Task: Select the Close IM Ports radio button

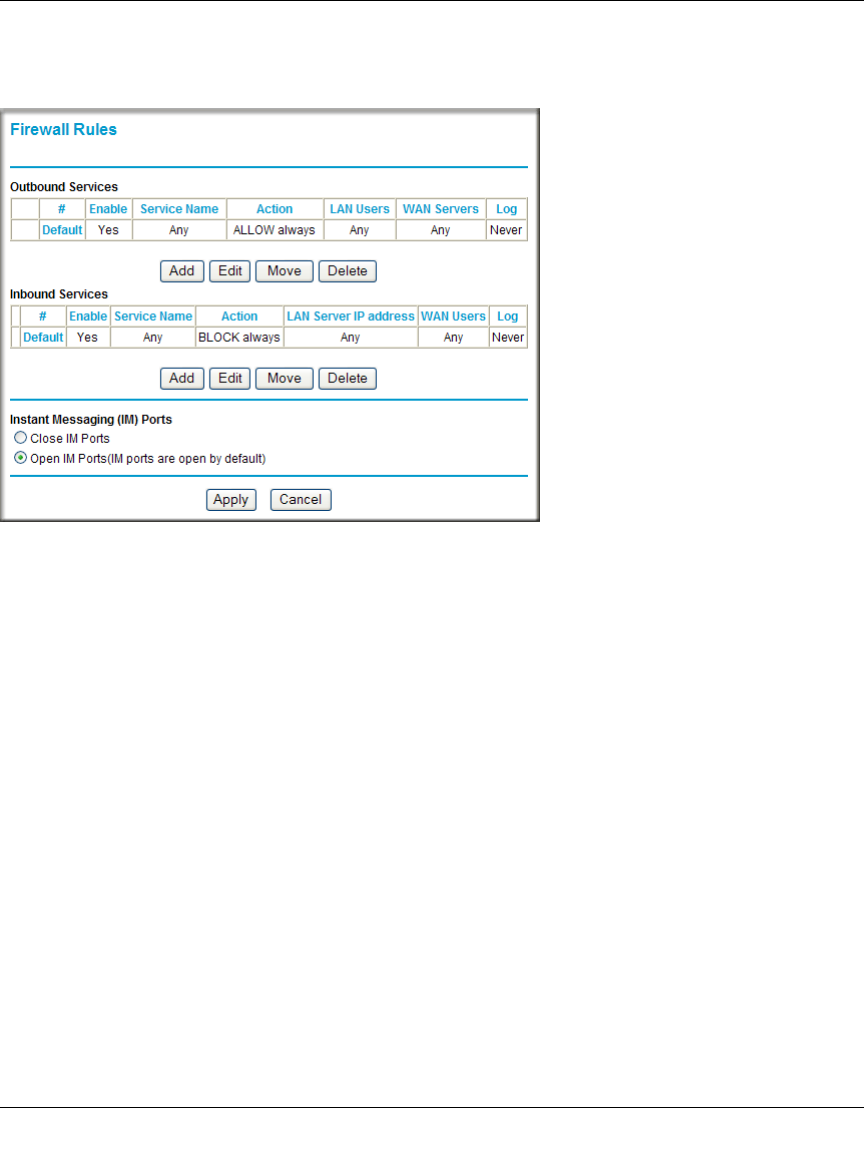Action: coord(21,438)
